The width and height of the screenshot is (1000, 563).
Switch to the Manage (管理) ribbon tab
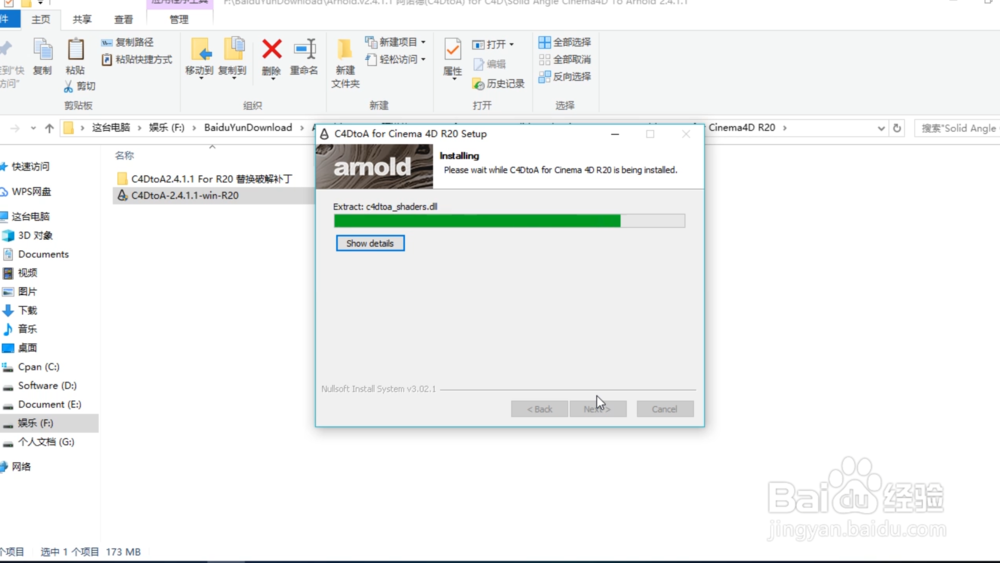click(x=179, y=20)
